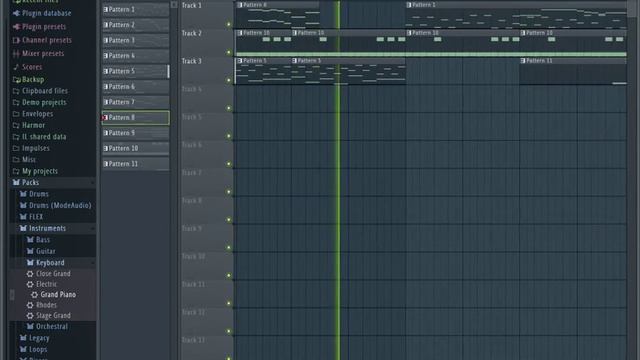Open Backup folder
This screenshot has height=360, width=640.
pos(33,80)
